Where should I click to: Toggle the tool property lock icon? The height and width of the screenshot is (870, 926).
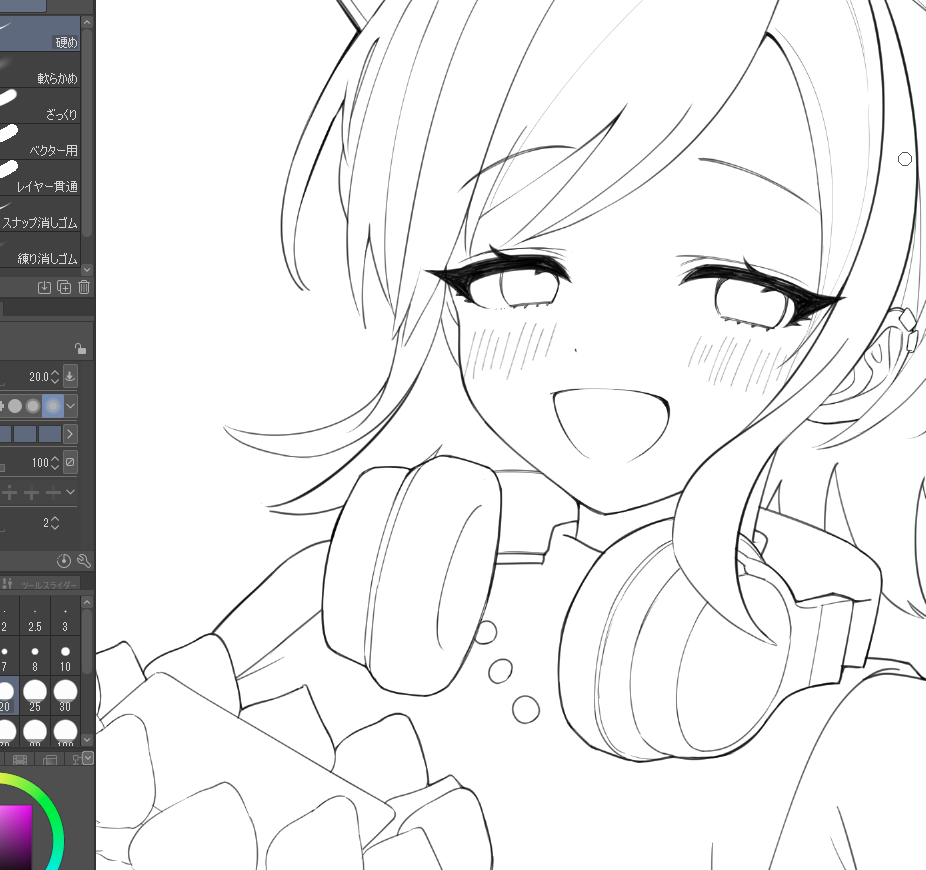[80, 349]
